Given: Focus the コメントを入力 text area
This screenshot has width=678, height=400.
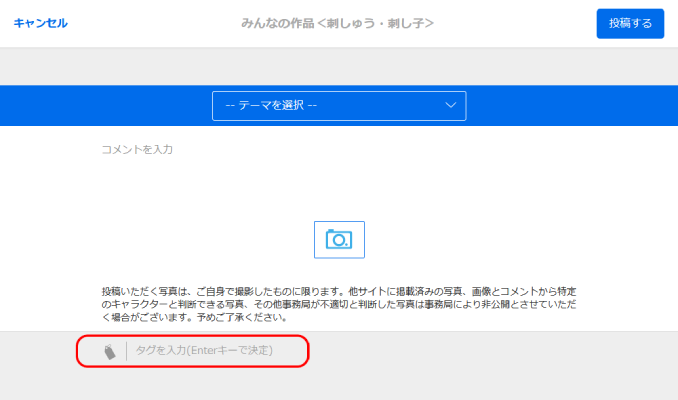Looking at the screenshot, I should click(x=339, y=173).
